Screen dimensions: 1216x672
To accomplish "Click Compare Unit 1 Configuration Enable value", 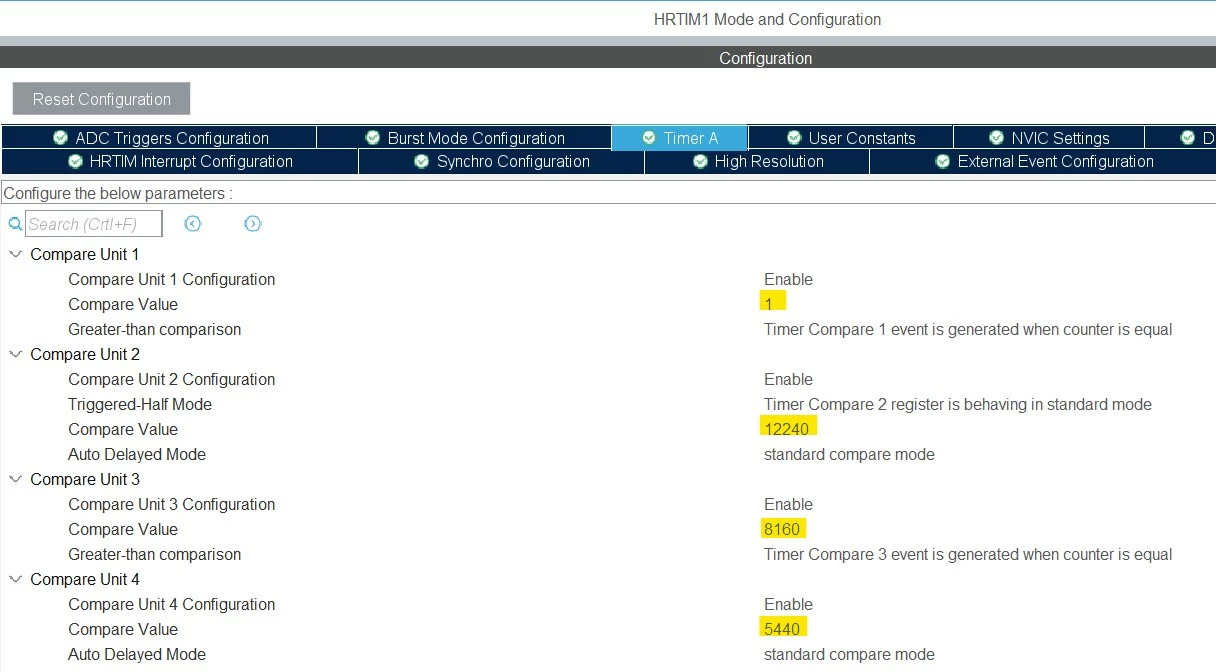I will (x=788, y=279).
